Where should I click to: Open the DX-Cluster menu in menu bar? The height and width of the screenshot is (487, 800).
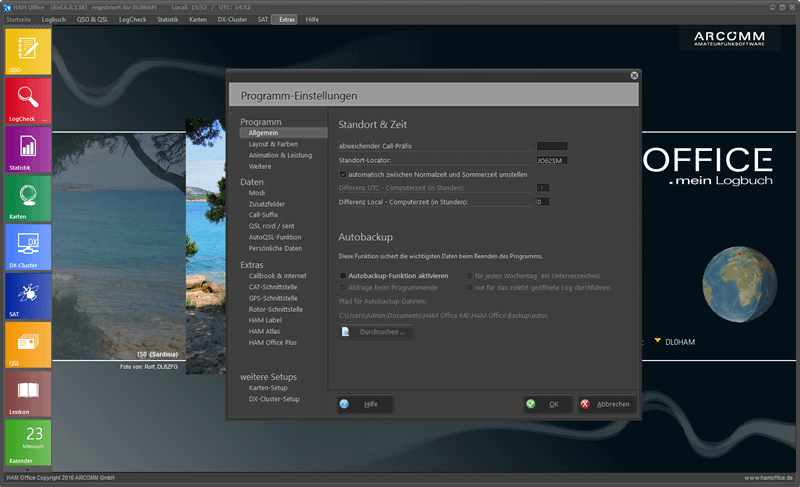(x=232, y=19)
